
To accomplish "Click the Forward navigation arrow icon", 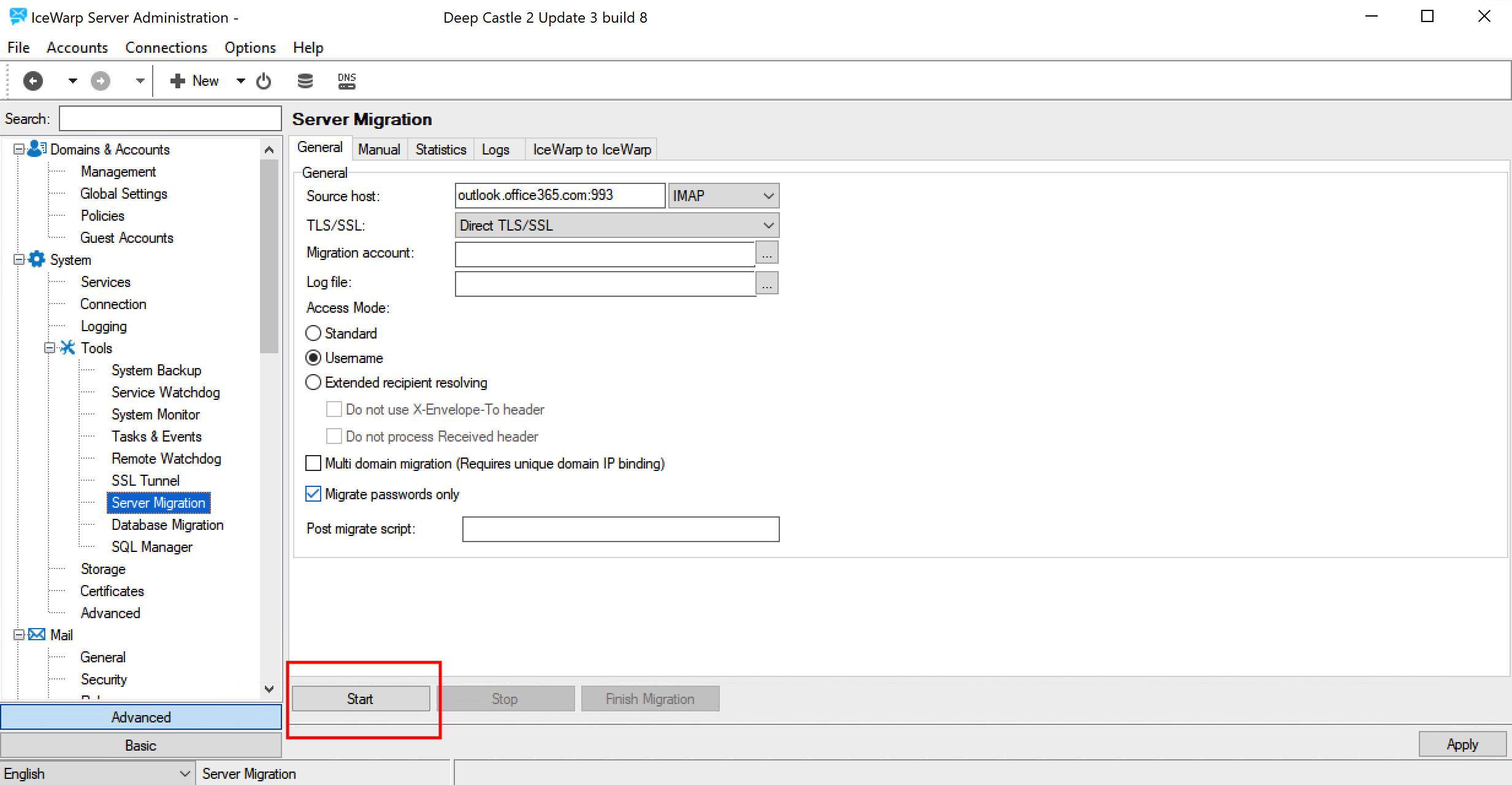I will coord(101,80).
